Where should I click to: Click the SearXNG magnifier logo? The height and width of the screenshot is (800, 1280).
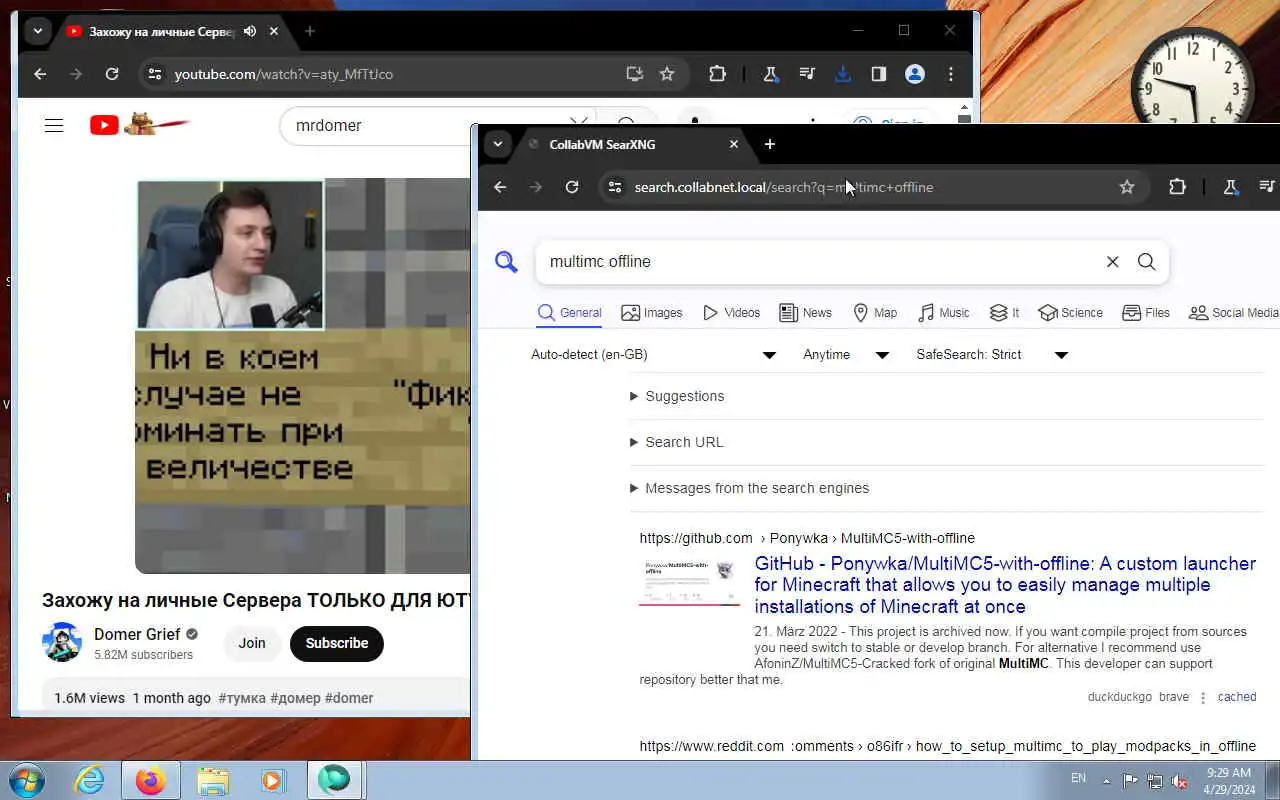(x=507, y=262)
